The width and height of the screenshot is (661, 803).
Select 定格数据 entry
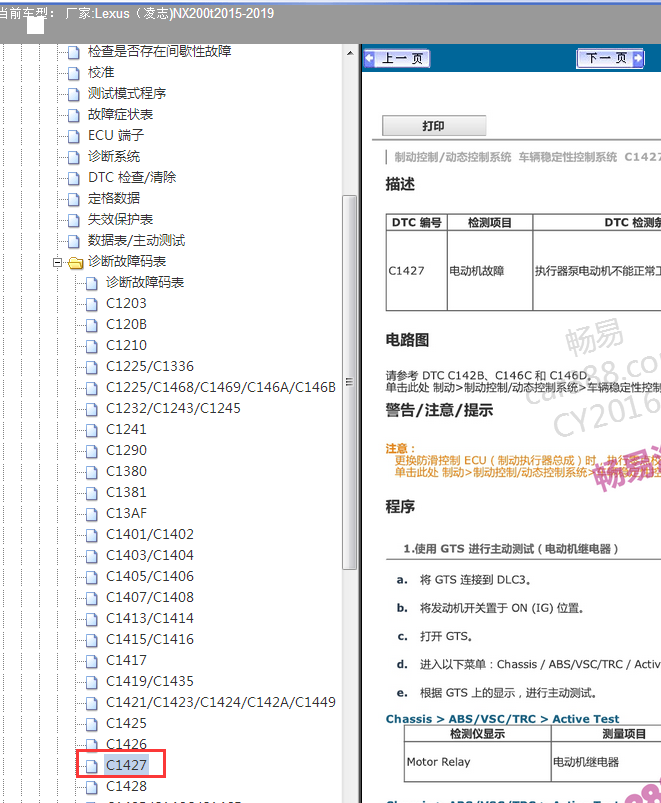[x=114, y=198]
